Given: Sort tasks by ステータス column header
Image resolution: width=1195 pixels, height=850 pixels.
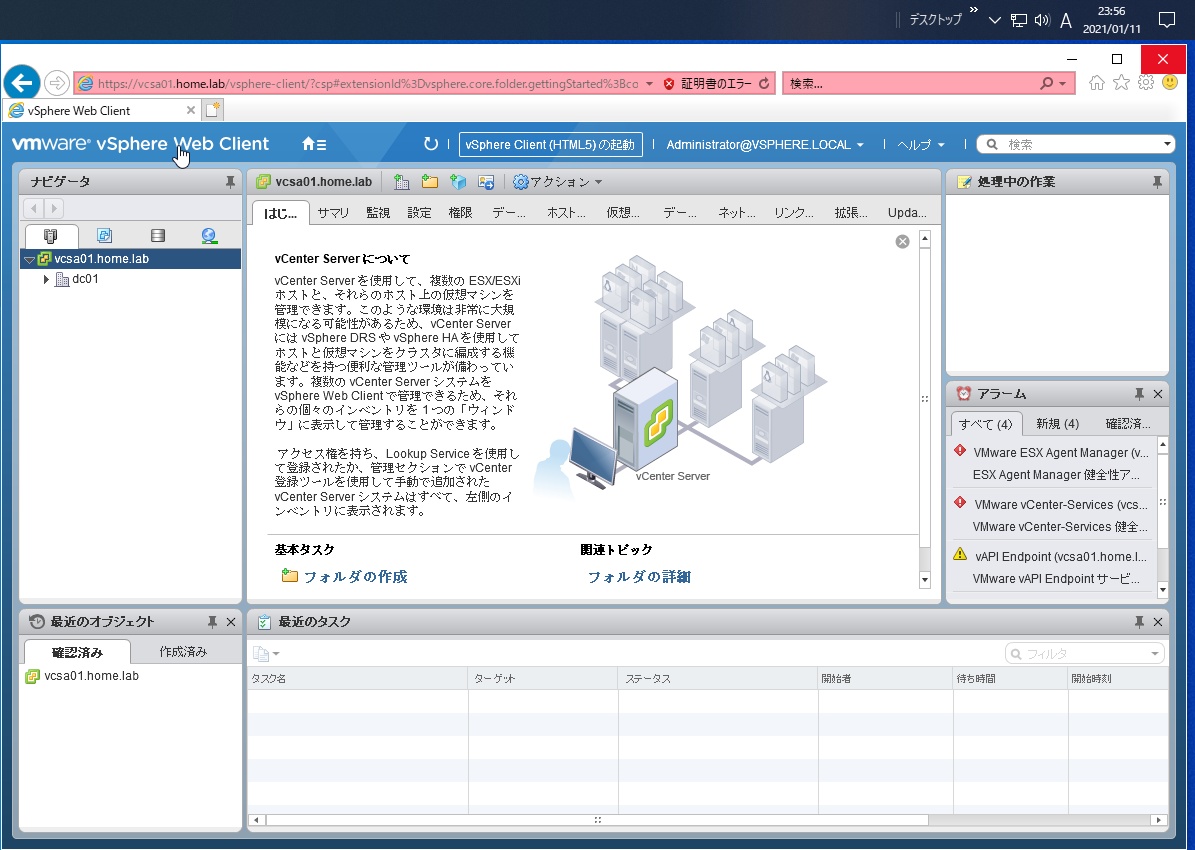Looking at the screenshot, I should point(718,678).
